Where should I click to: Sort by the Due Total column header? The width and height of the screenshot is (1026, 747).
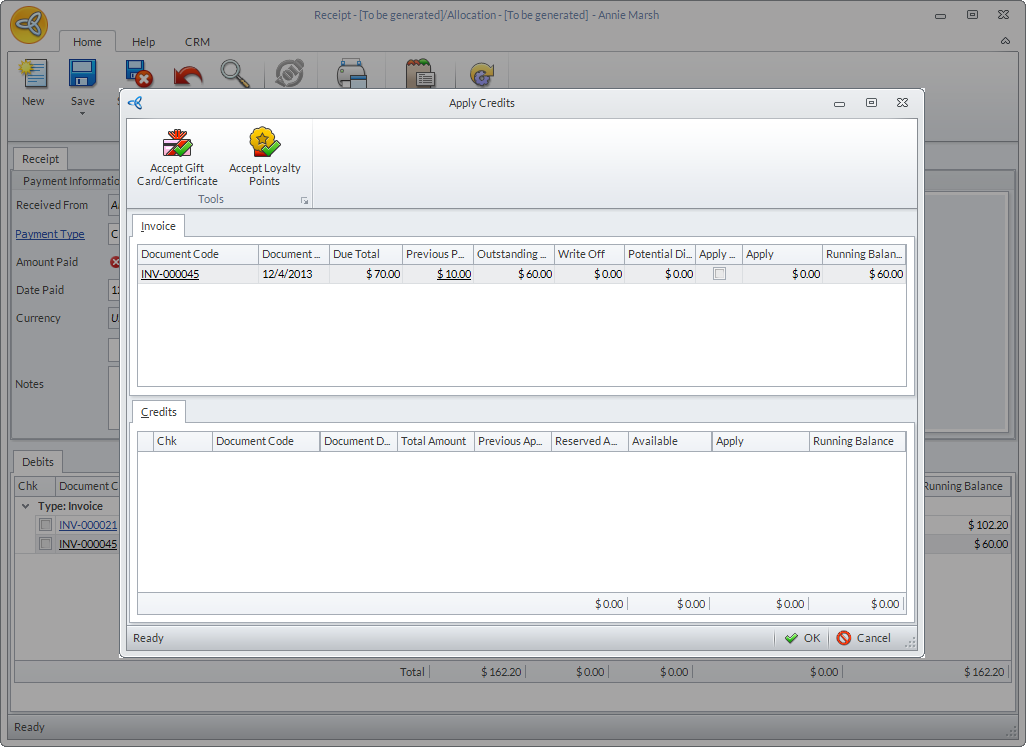click(365, 254)
